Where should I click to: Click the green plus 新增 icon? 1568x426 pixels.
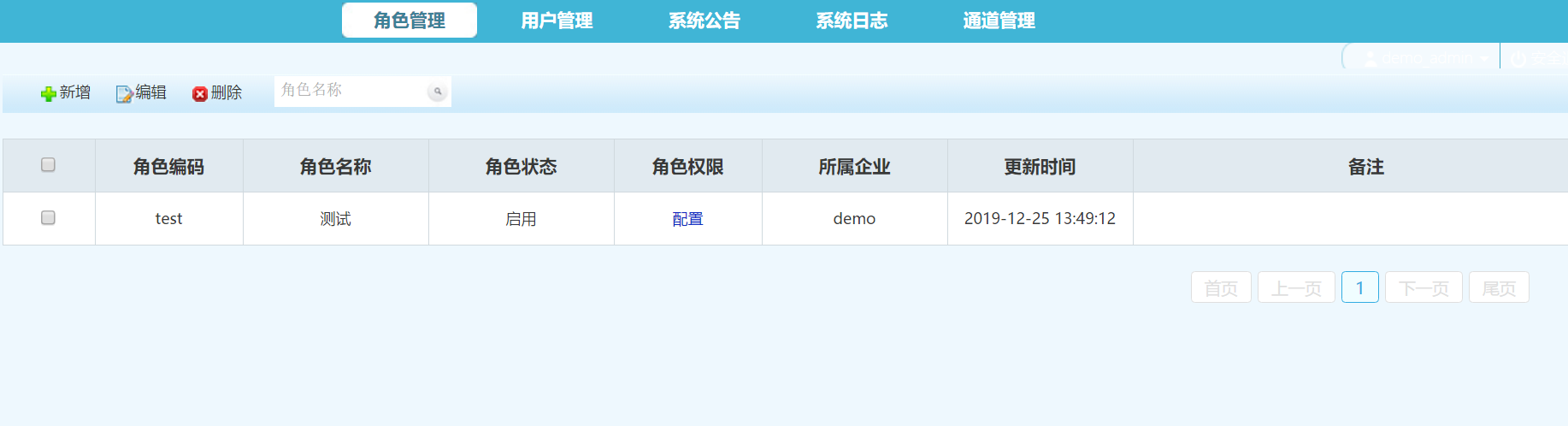pyautogui.click(x=48, y=93)
